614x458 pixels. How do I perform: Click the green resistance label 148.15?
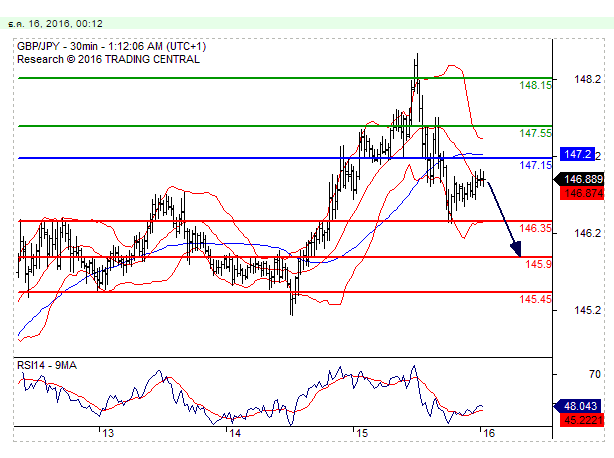535,85
